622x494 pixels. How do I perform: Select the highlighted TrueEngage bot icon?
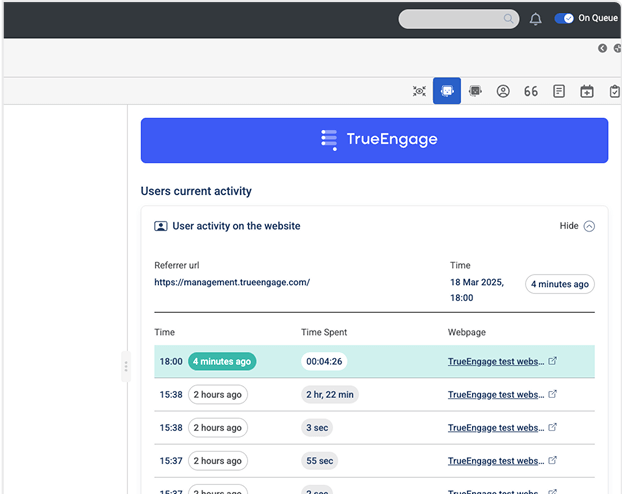pyautogui.click(x=447, y=91)
